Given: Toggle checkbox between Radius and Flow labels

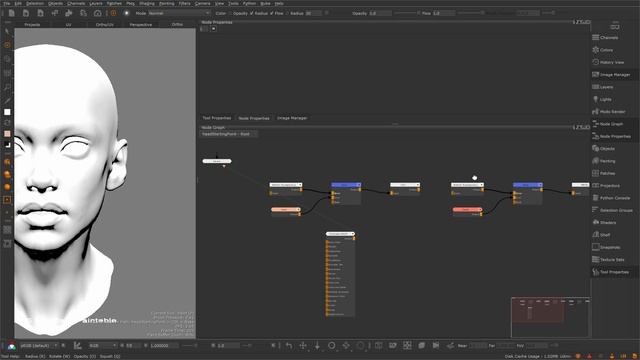Looking at the screenshot, I should (271, 13).
